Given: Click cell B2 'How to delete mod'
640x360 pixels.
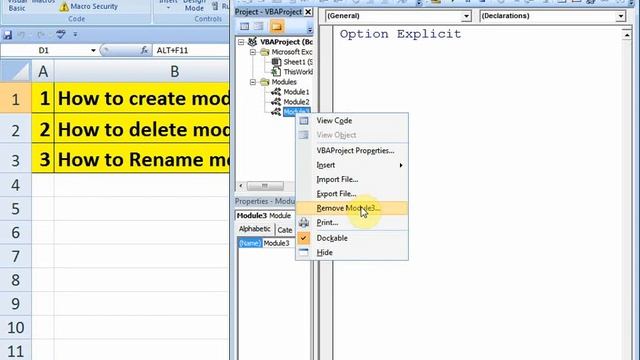Looking at the screenshot, I should point(142,129).
